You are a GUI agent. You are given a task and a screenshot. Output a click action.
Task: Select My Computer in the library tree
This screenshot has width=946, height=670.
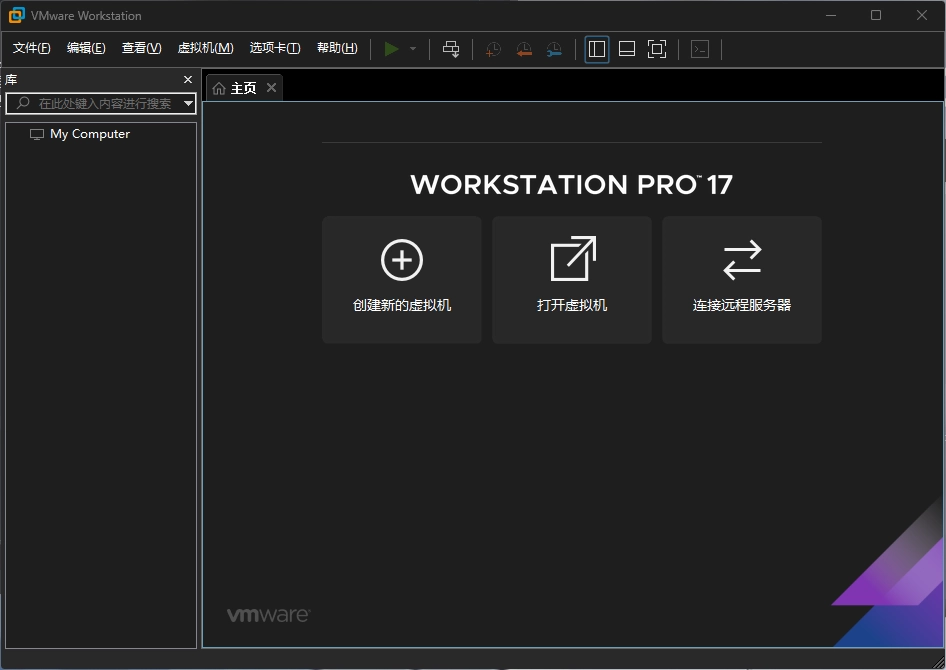point(89,134)
